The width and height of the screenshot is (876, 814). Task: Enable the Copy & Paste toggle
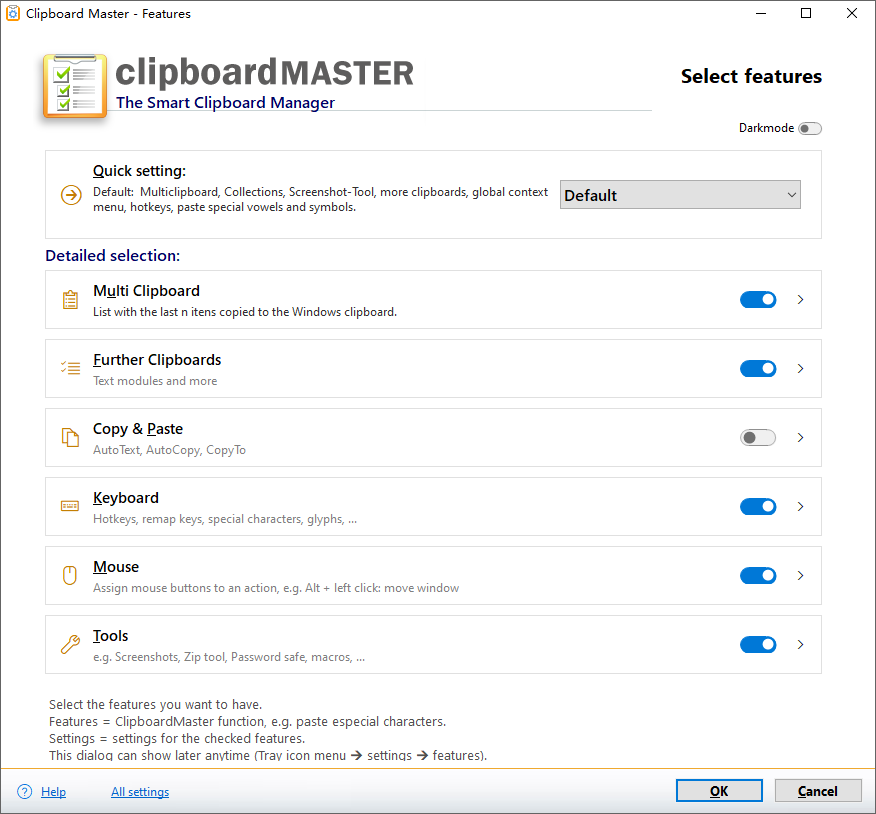click(758, 437)
